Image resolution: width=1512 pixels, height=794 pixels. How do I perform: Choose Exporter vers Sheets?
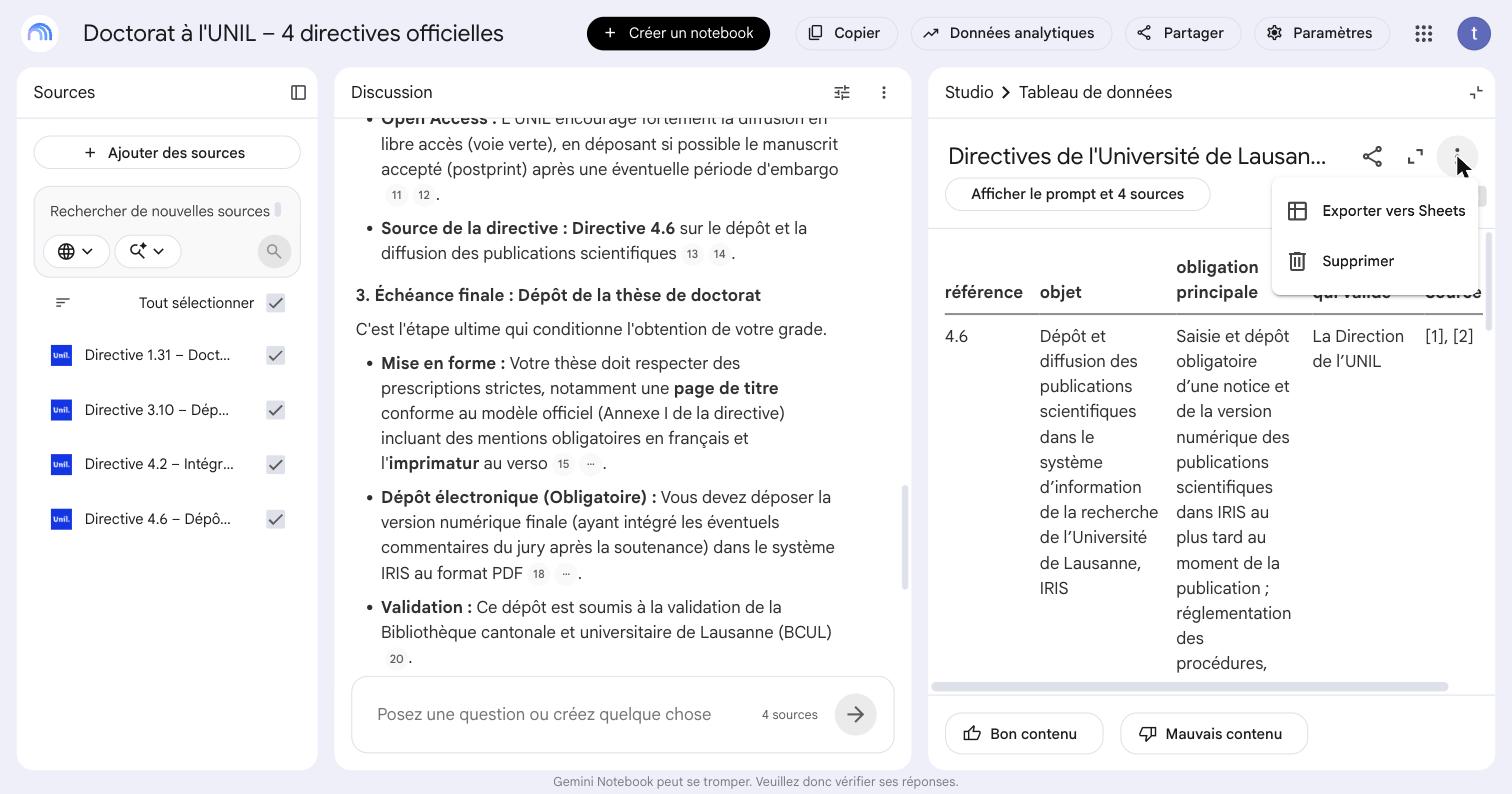pos(1375,211)
